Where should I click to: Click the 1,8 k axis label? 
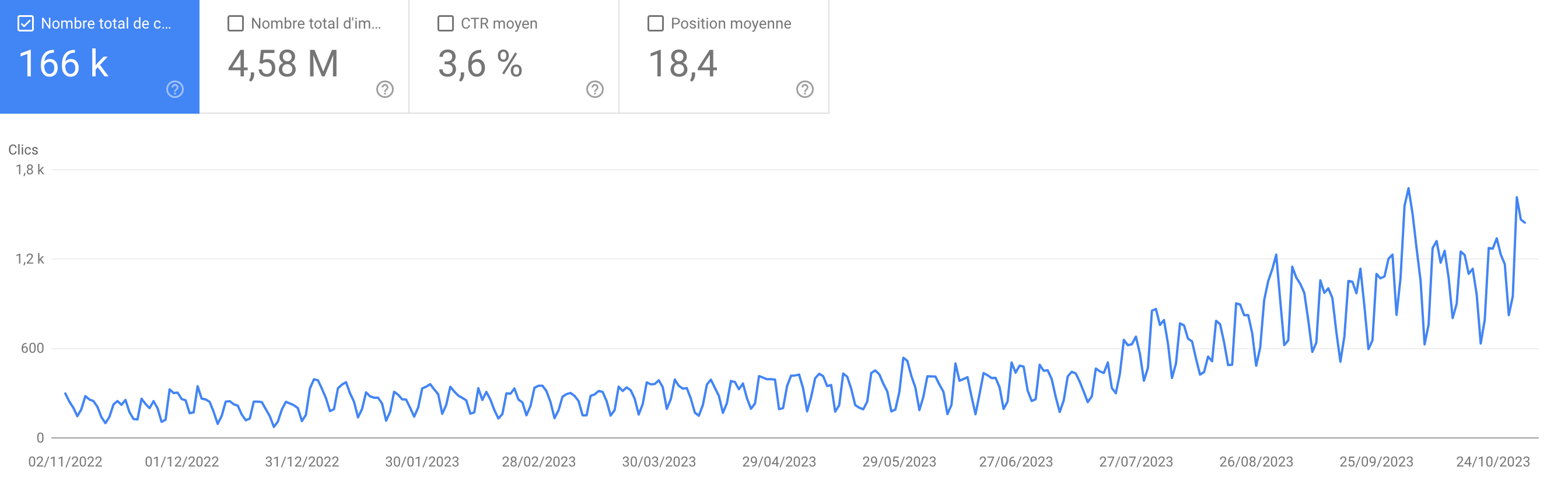(x=30, y=170)
